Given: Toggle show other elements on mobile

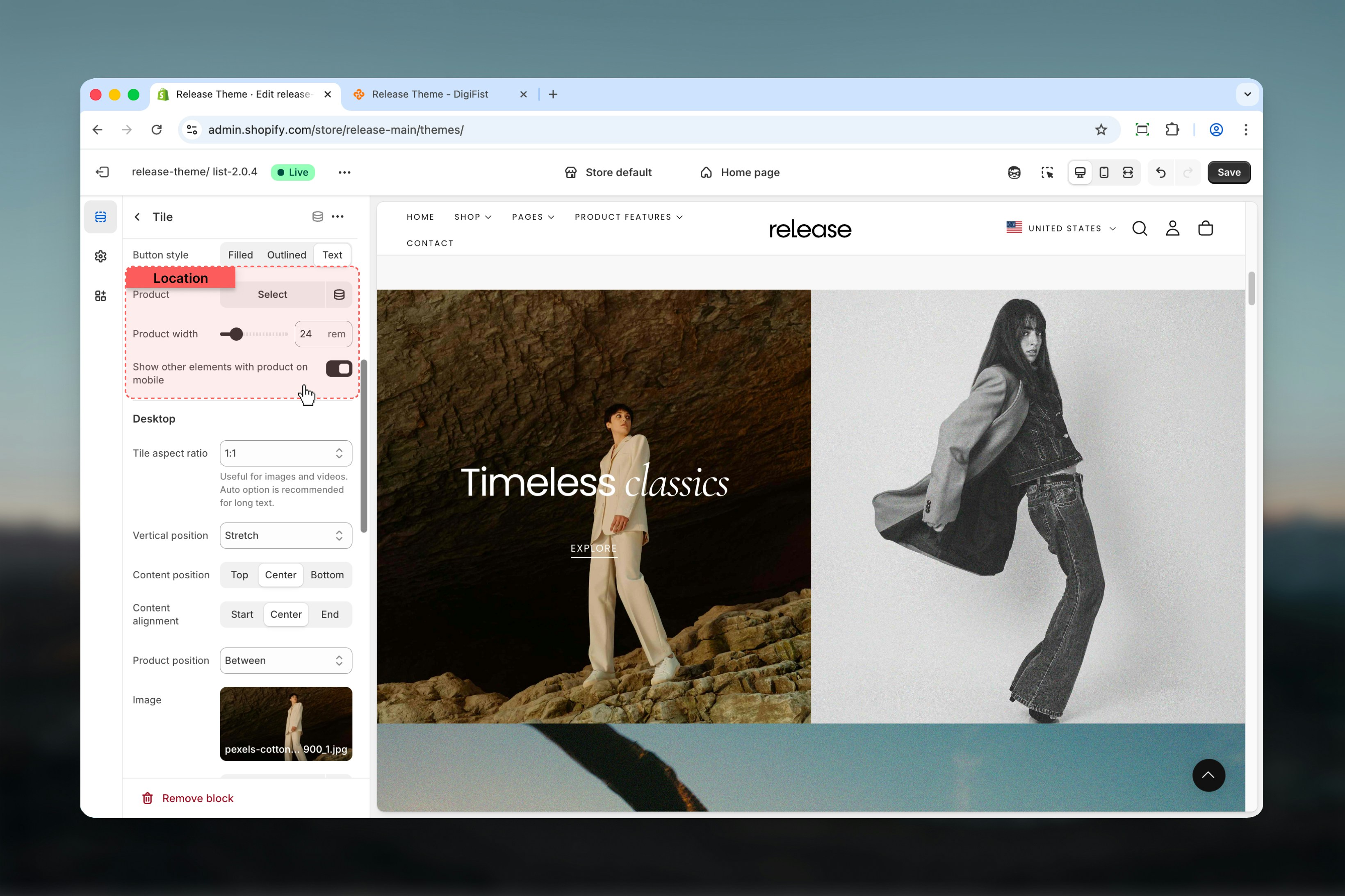Looking at the screenshot, I should [338, 368].
